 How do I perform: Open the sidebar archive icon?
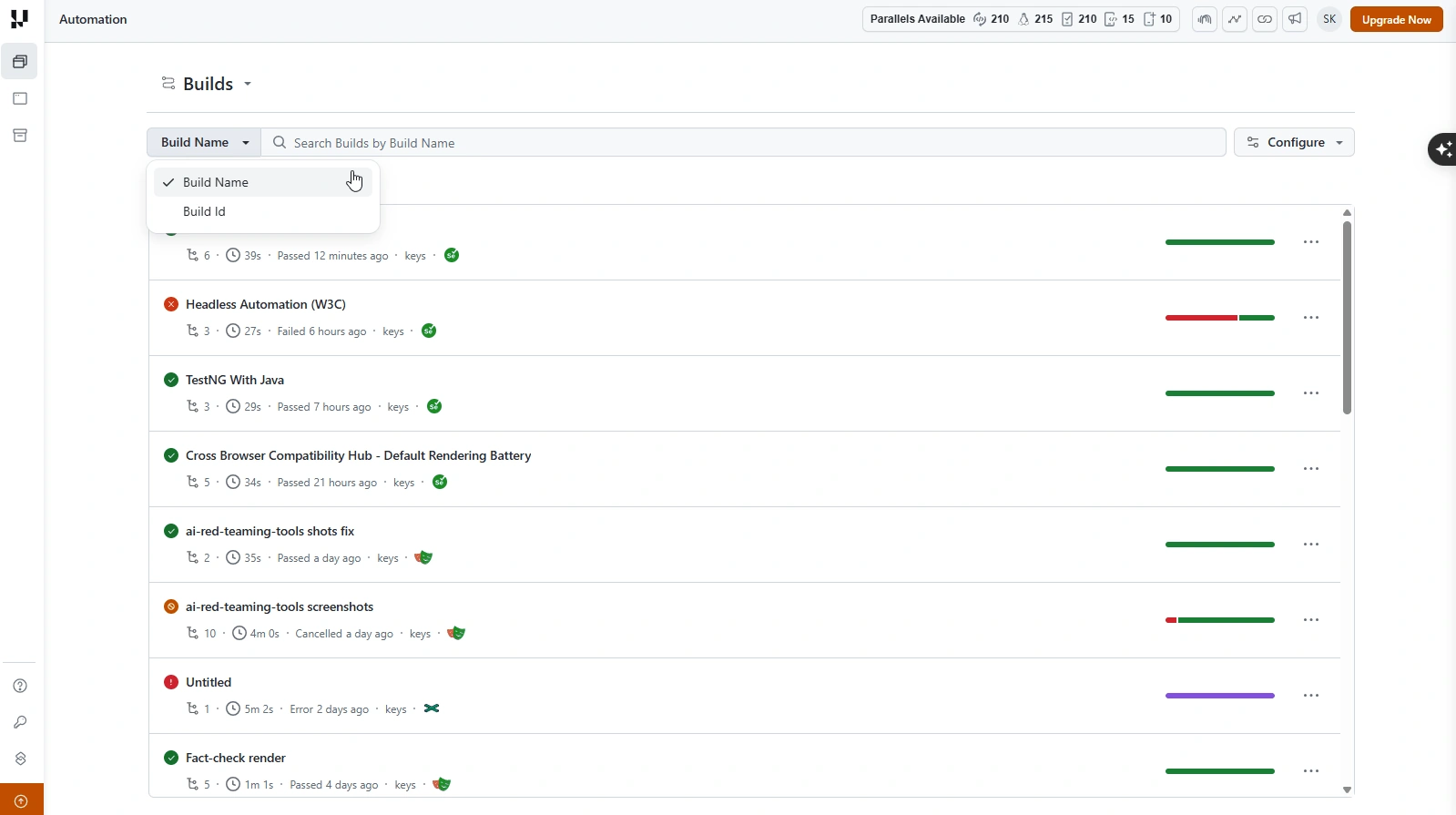click(x=20, y=136)
